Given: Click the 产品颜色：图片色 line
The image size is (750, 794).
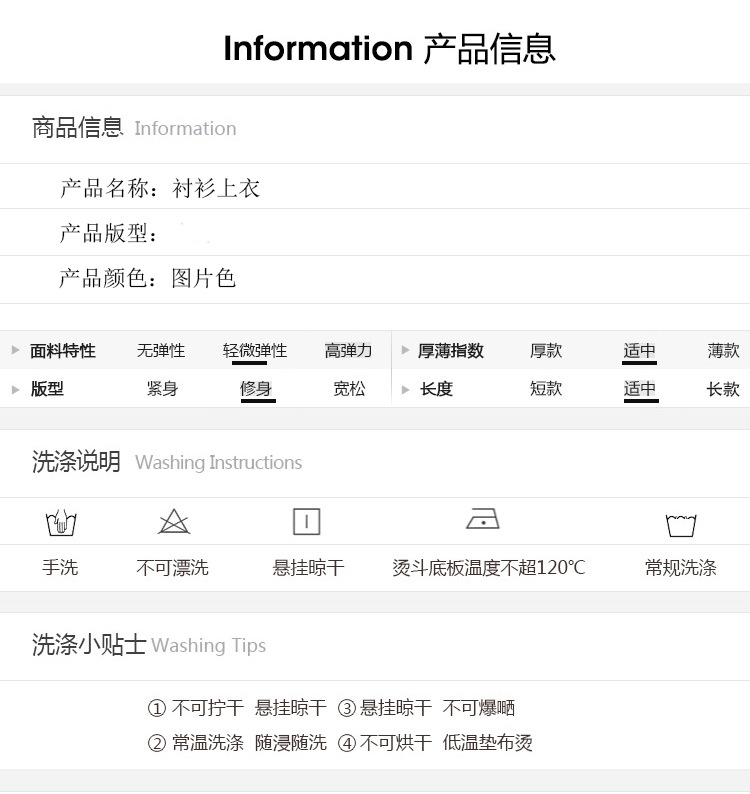Looking at the screenshot, I should [147, 278].
